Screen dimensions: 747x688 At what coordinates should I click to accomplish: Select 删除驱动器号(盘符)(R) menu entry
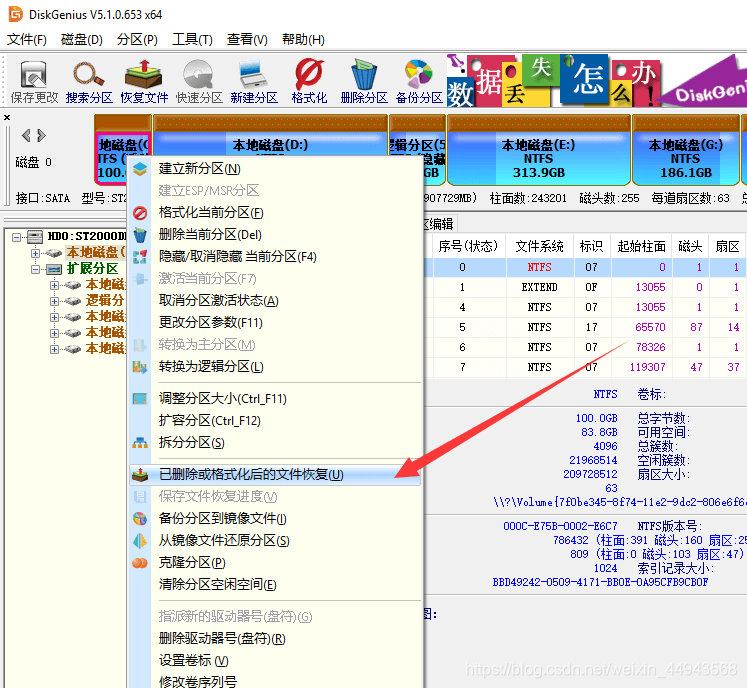coord(275,638)
